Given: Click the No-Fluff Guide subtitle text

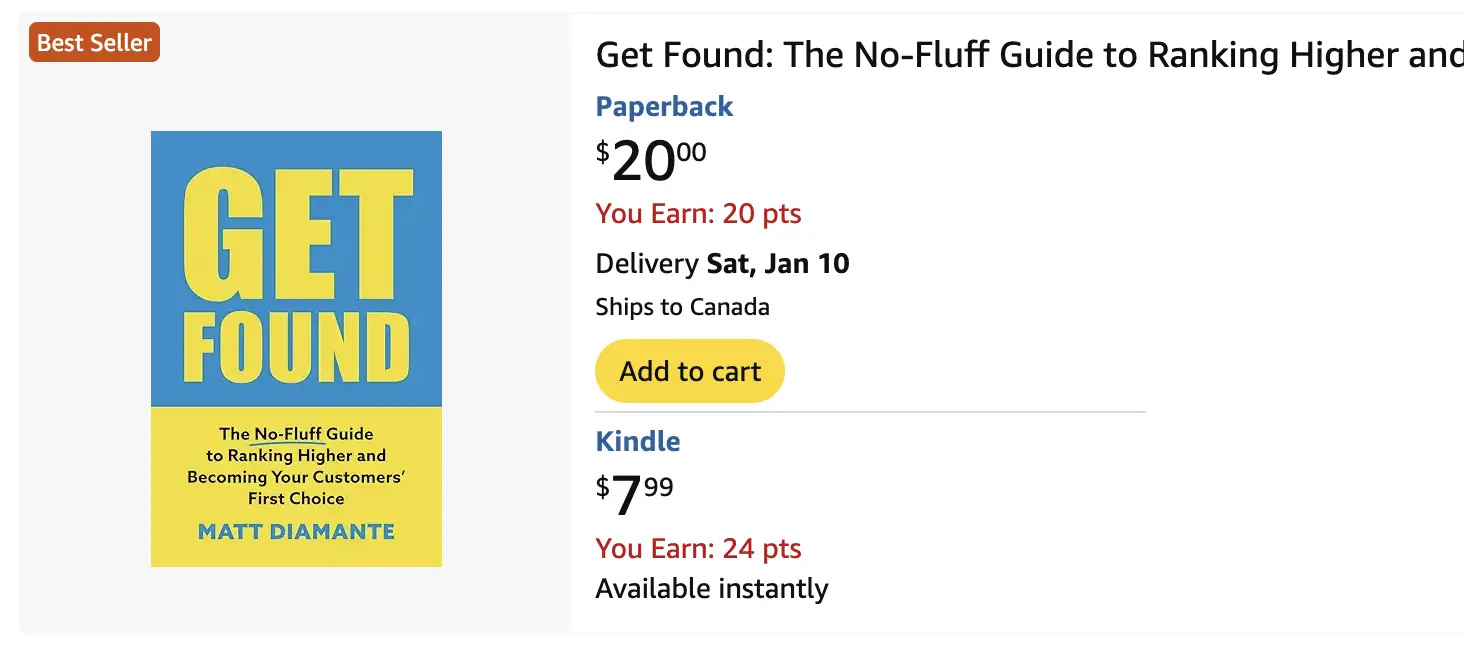Looking at the screenshot, I should (x=296, y=465).
